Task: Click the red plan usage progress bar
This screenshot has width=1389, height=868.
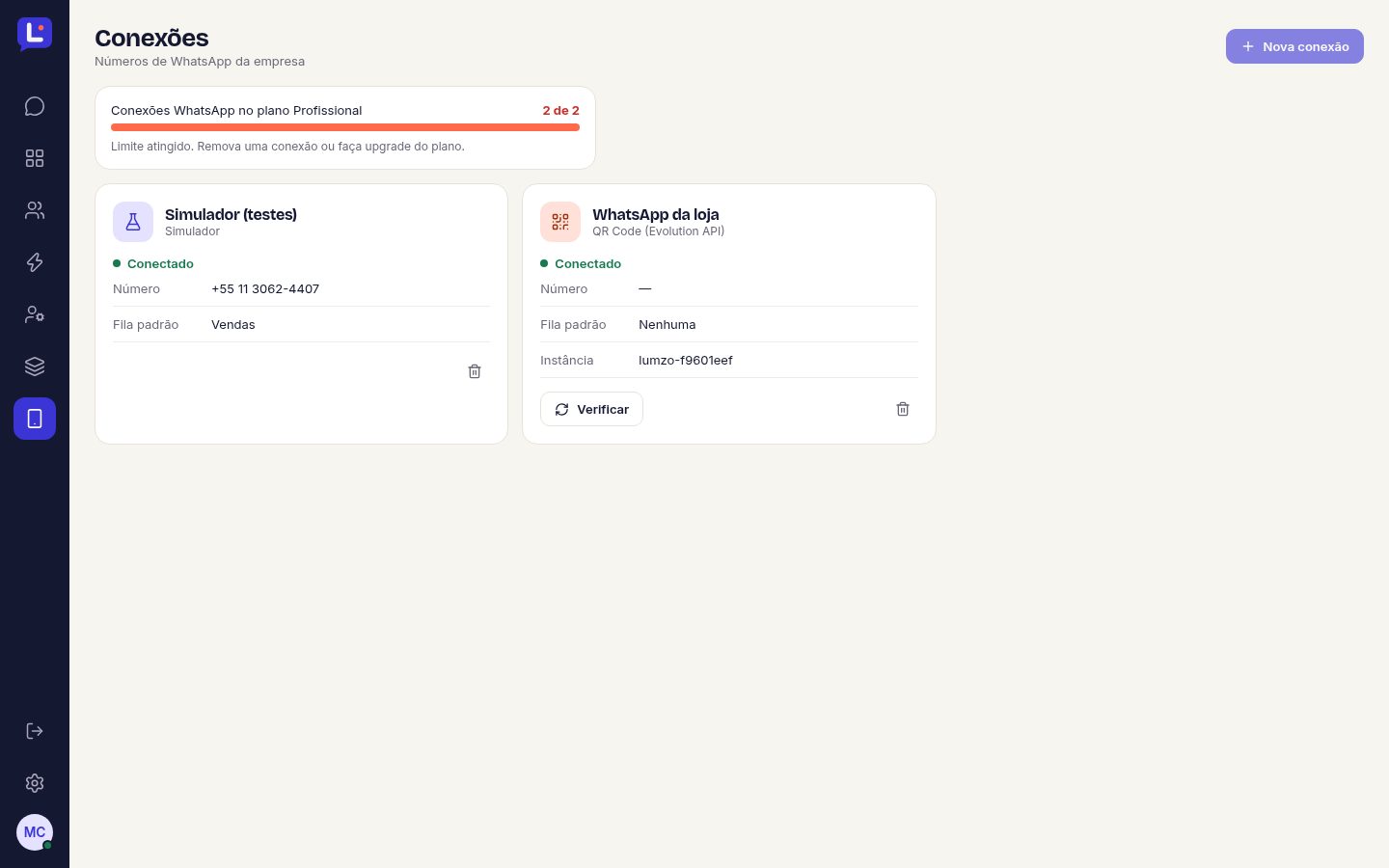Action: tap(345, 127)
